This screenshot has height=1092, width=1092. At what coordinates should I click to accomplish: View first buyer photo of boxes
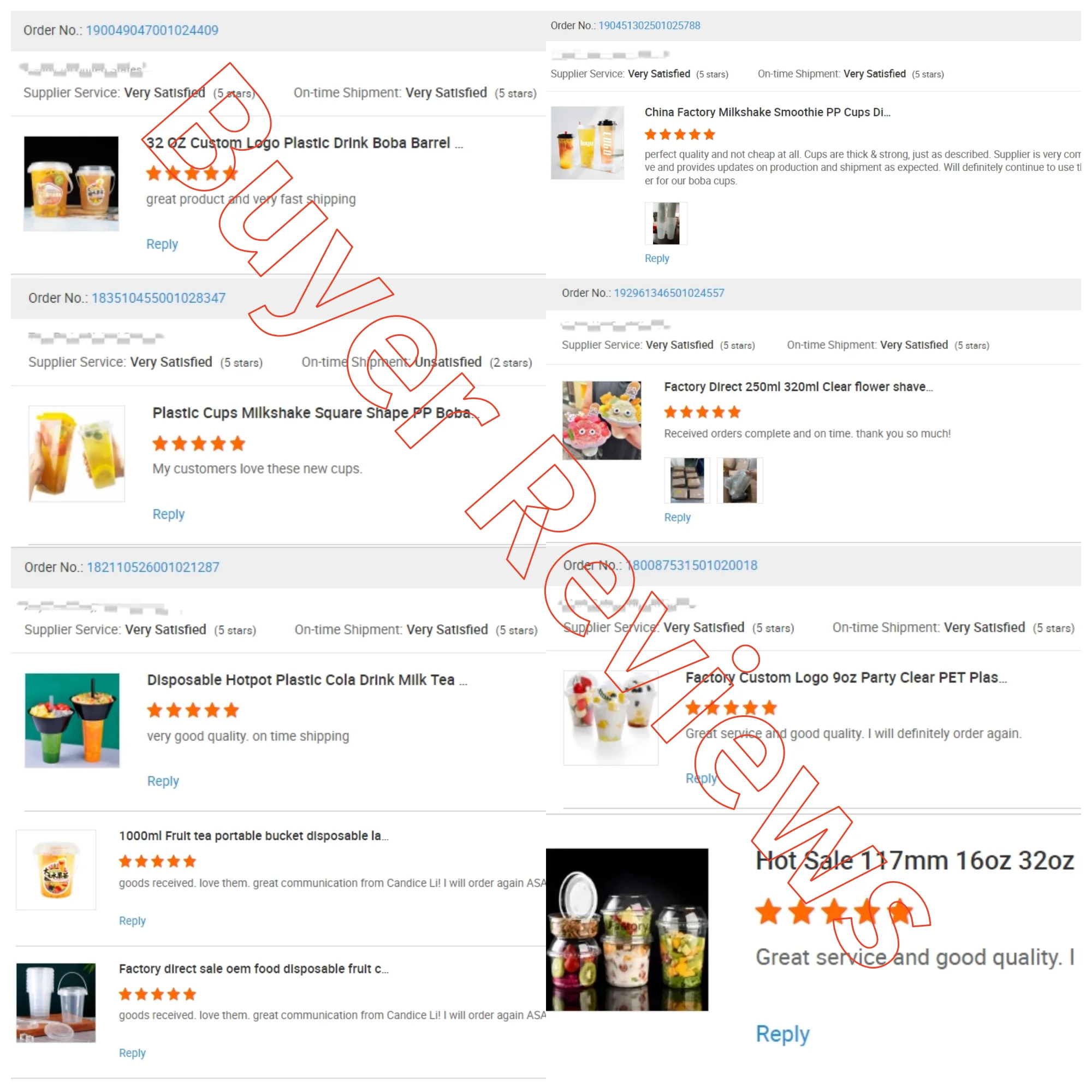[x=687, y=480]
